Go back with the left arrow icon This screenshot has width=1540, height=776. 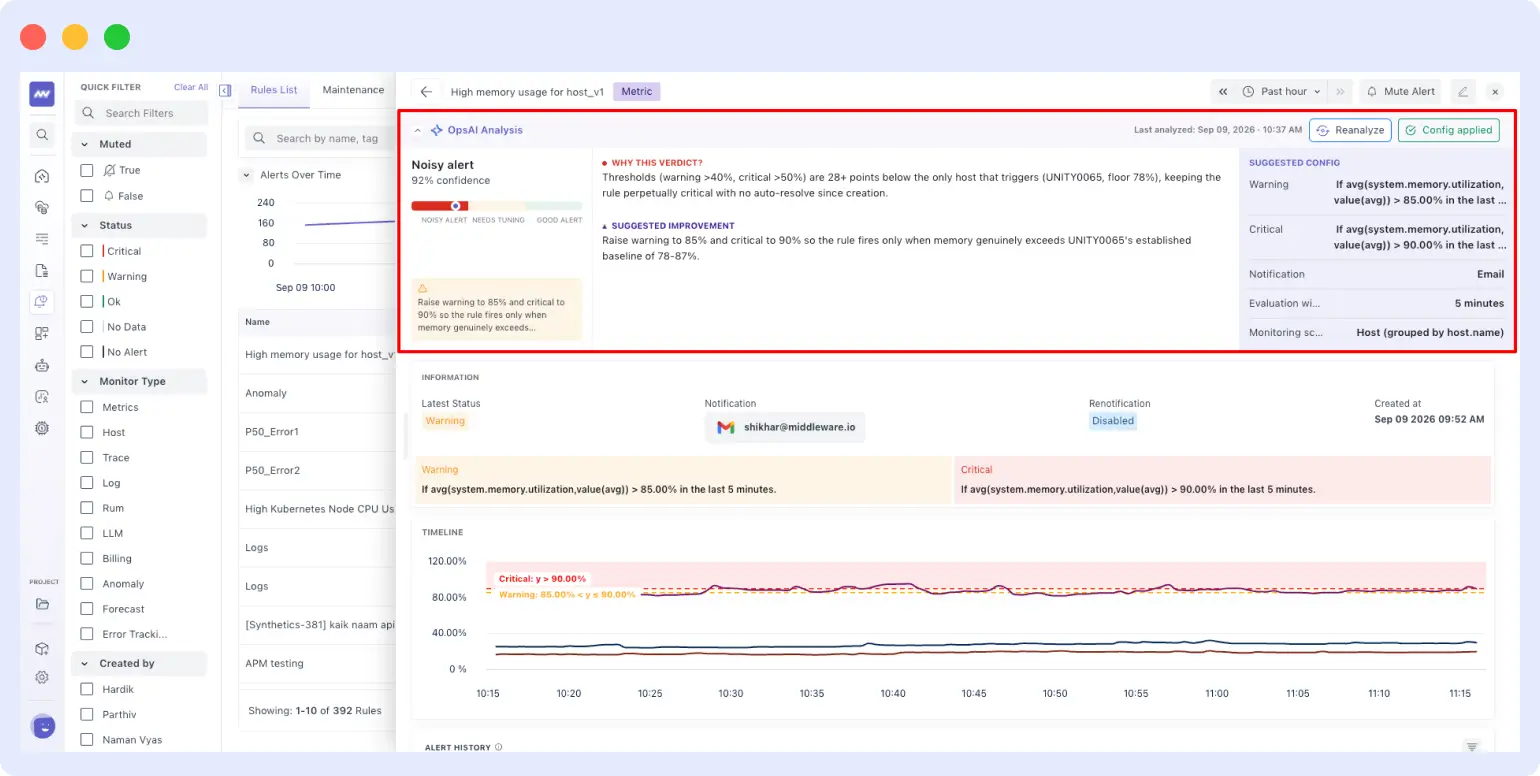point(426,91)
